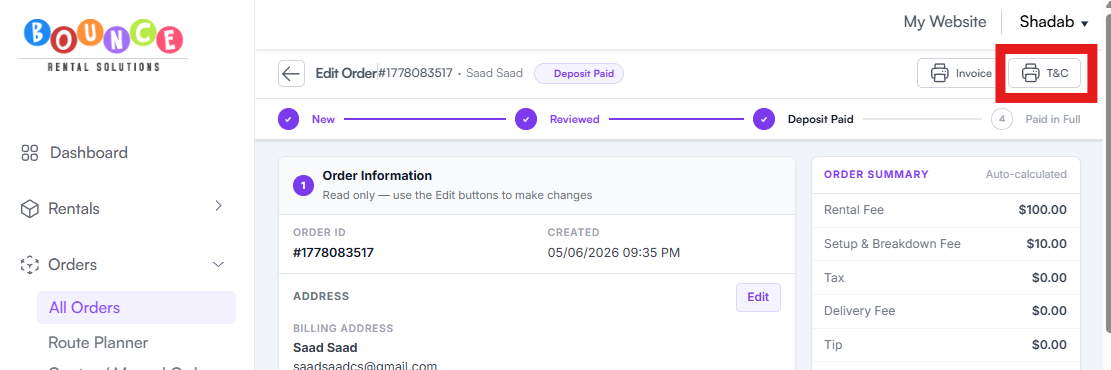
Task: Expand the Rentals submenu chevron
Action: [x=218, y=206]
